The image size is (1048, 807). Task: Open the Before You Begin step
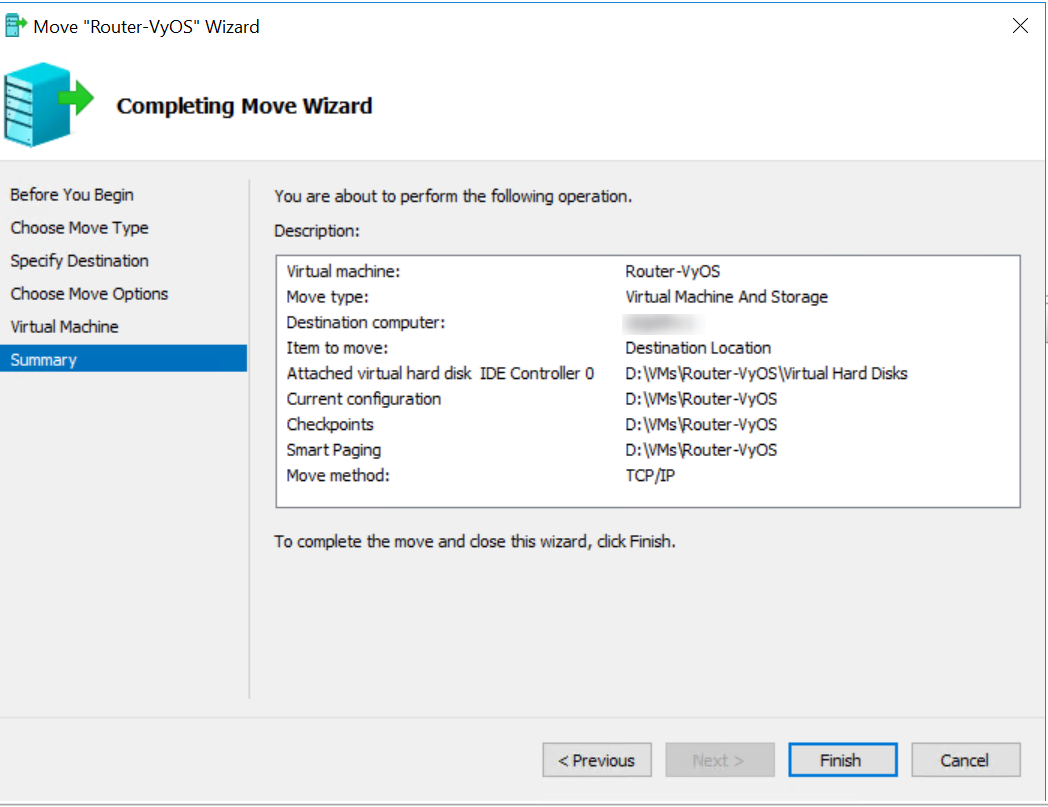click(x=72, y=195)
